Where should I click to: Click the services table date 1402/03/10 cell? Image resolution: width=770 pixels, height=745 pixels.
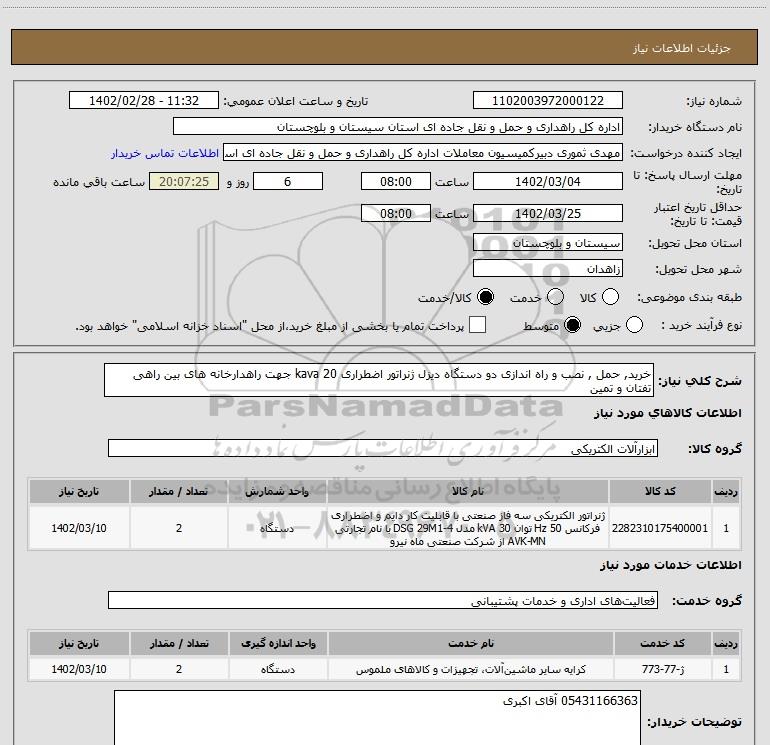click(79, 669)
